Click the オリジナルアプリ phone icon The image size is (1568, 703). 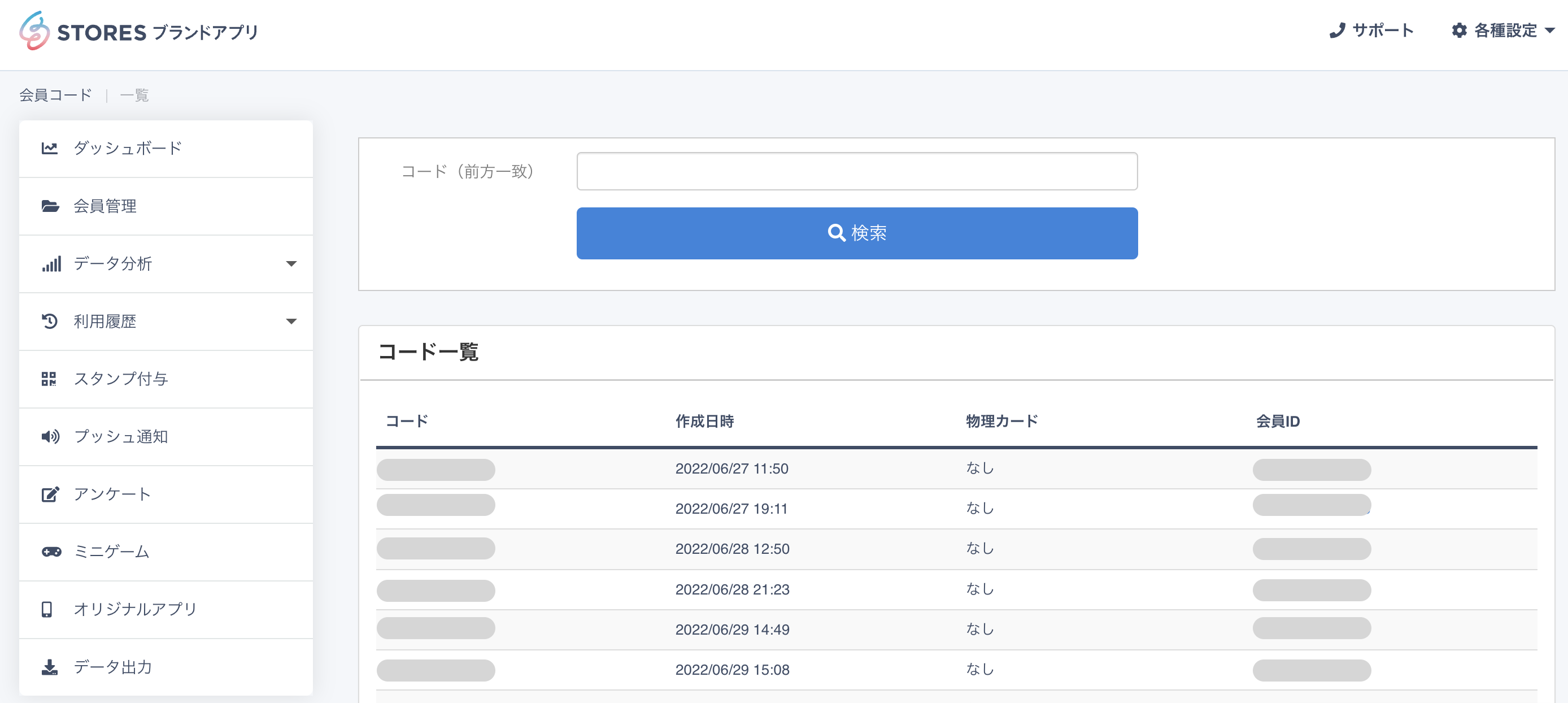point(47,609)
